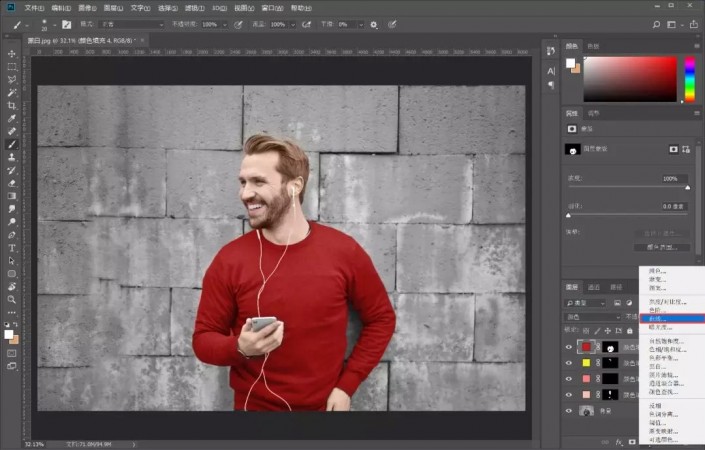This screenshot has height=450, width=705.
Task: Open the History panel icon in the side dock
Action: (551, 52)
